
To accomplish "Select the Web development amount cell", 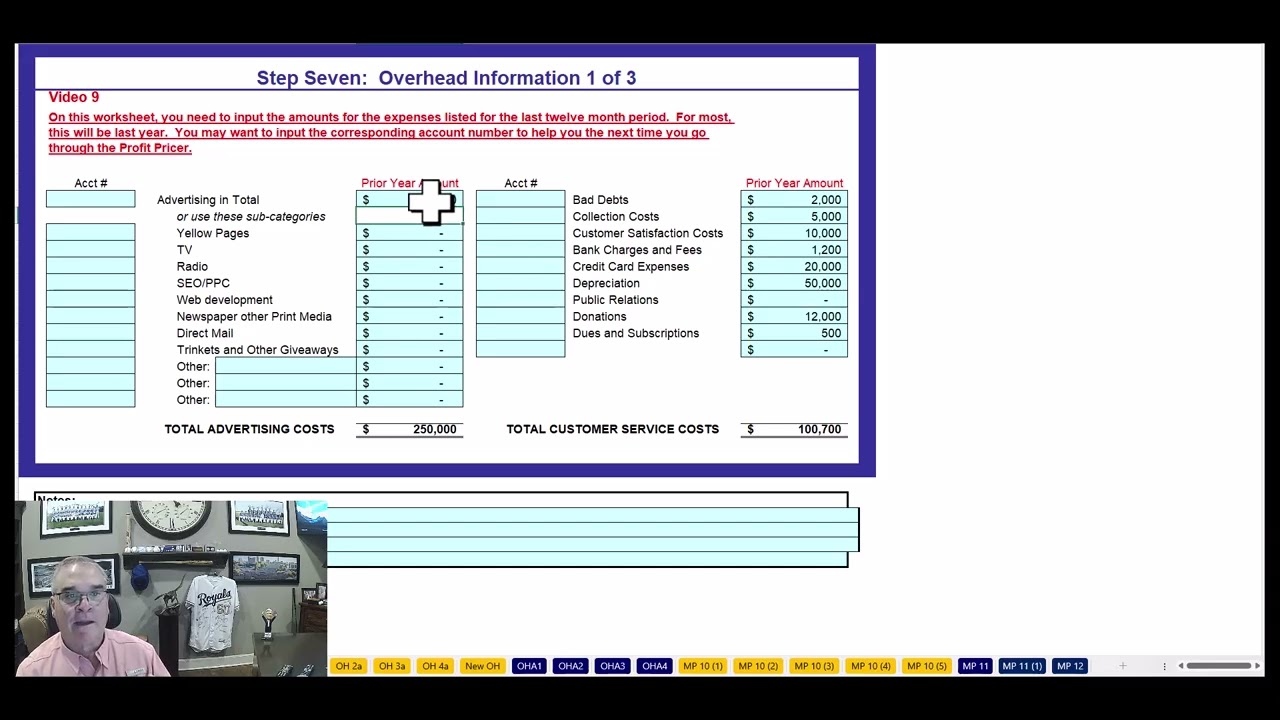I will (410, 300).
